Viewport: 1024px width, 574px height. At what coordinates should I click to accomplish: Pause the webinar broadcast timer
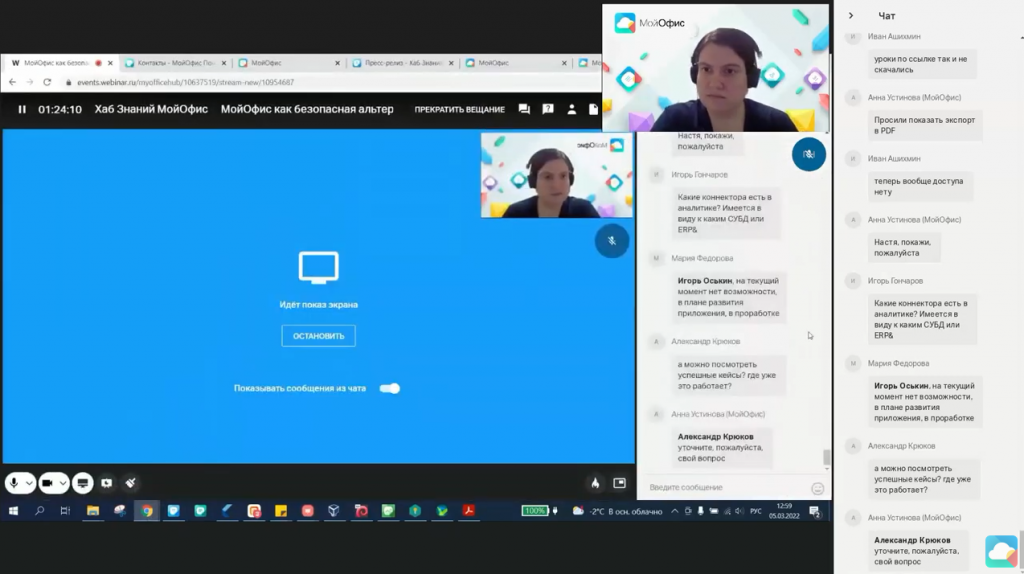tap(22, 110)
